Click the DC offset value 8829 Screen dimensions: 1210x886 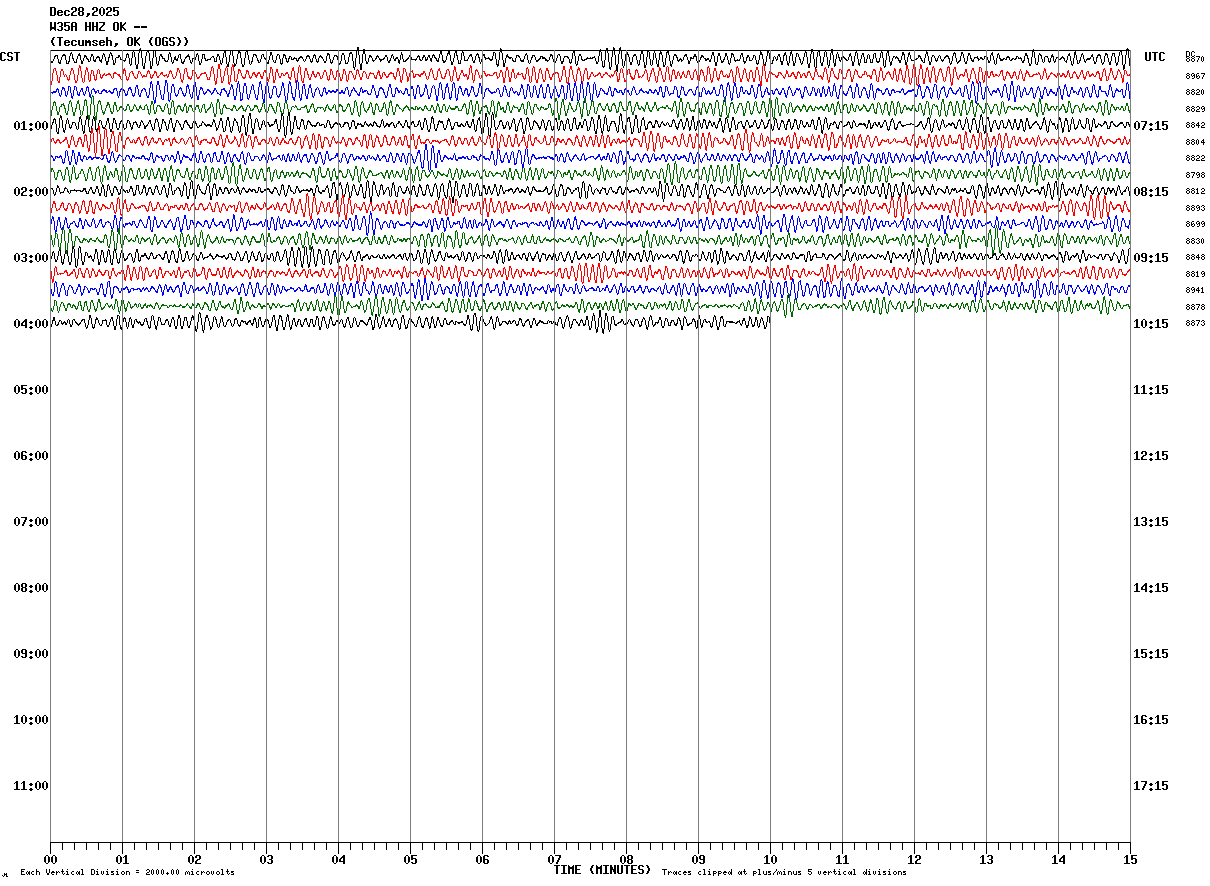point(1195,109)
